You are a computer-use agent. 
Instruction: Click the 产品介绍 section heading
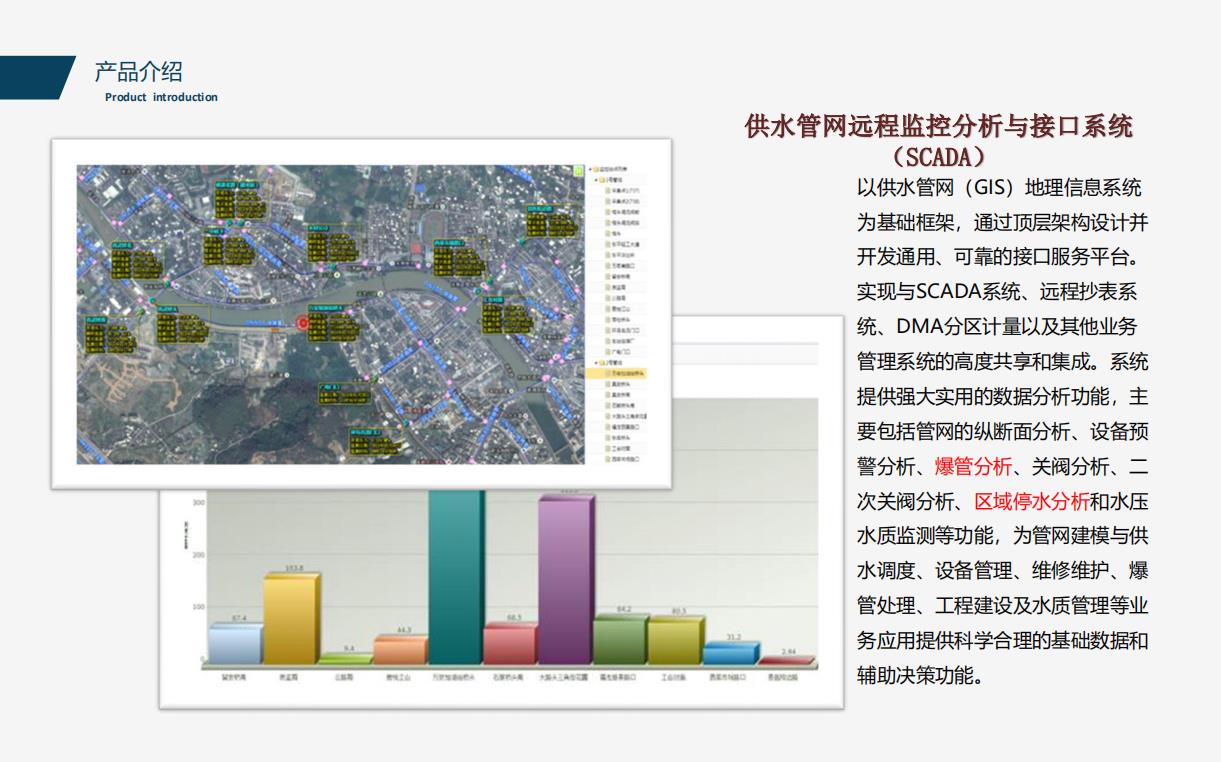click(x=138, y=72)
